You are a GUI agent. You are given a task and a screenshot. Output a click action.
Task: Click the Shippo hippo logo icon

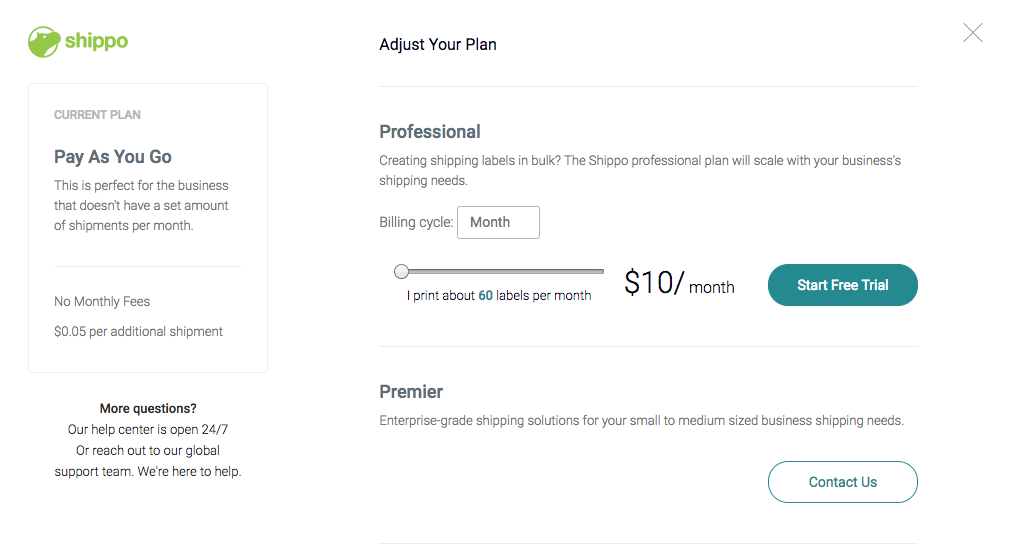coord(44,42)
